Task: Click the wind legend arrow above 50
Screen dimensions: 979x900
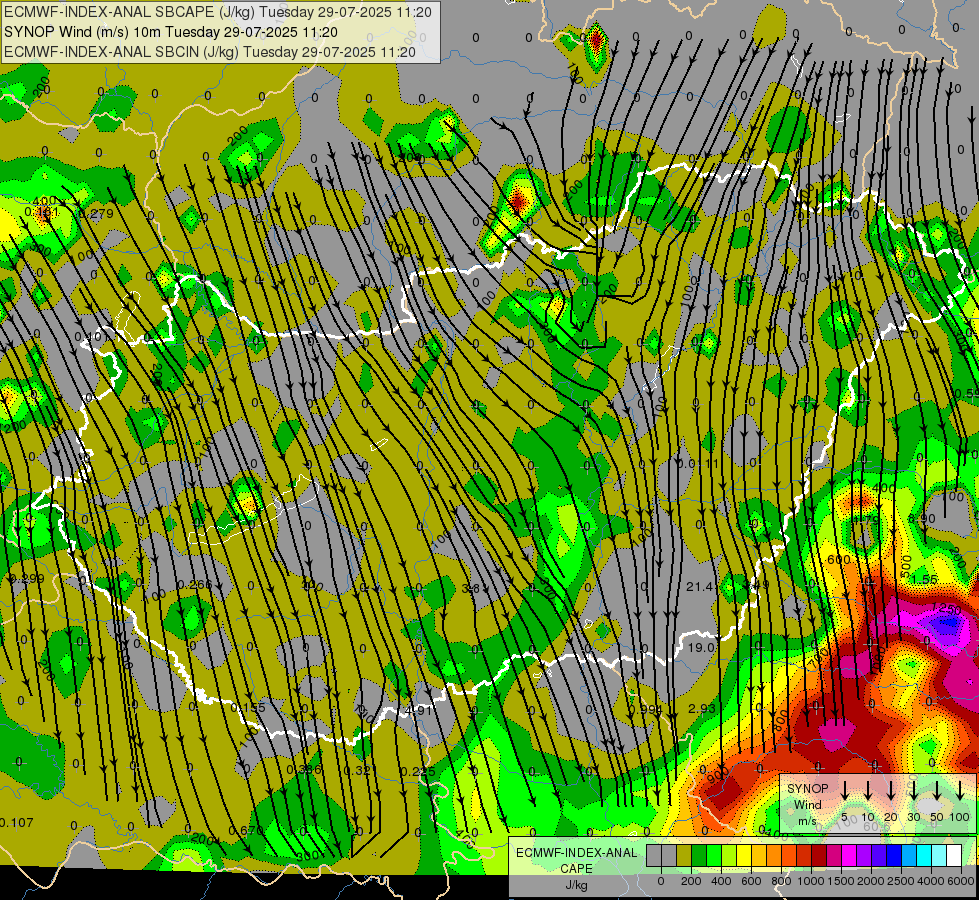Action: point(937,791)
